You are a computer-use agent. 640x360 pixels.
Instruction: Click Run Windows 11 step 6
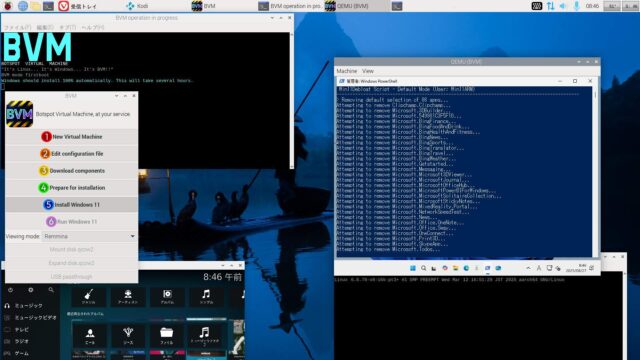point(71,222)
